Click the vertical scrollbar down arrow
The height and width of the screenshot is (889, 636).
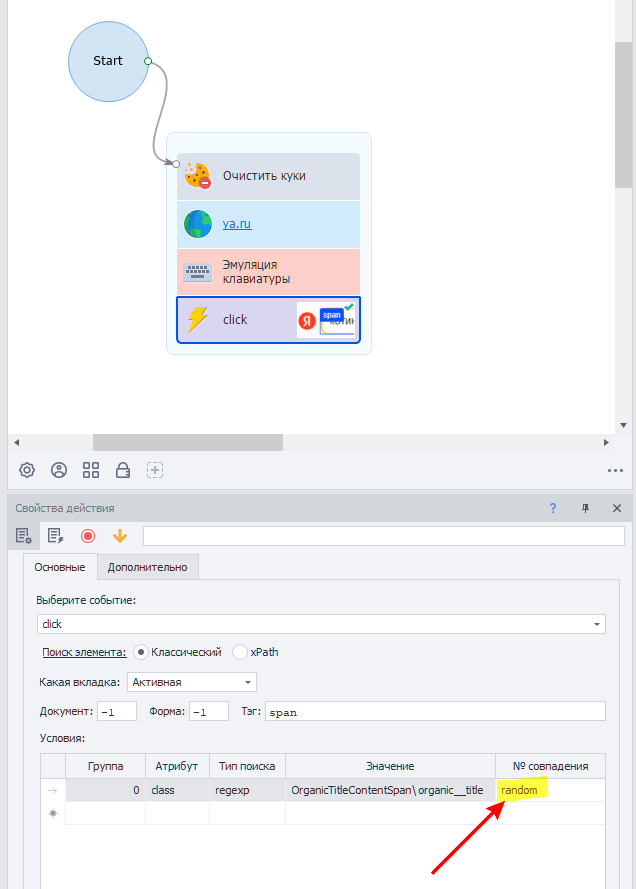[624, 425]
